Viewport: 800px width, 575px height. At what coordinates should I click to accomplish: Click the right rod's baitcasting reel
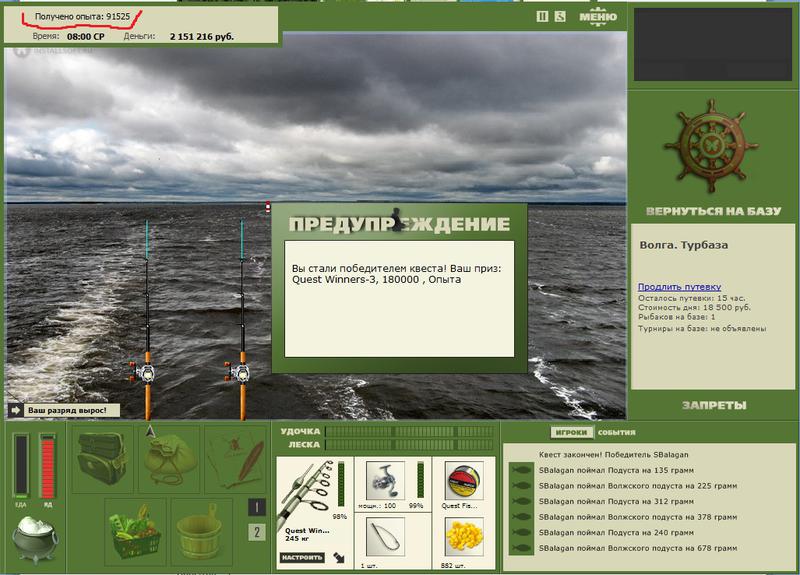pos(237,373)
